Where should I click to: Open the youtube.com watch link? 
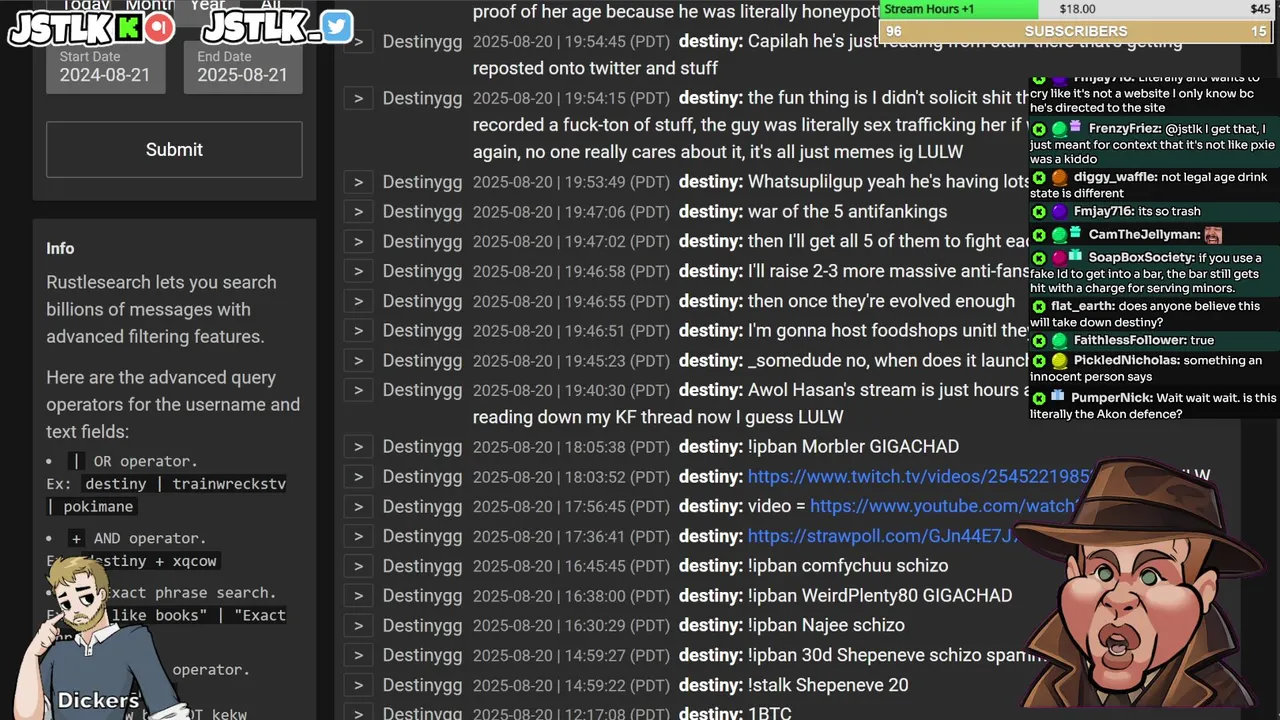[x=944, y=506]
